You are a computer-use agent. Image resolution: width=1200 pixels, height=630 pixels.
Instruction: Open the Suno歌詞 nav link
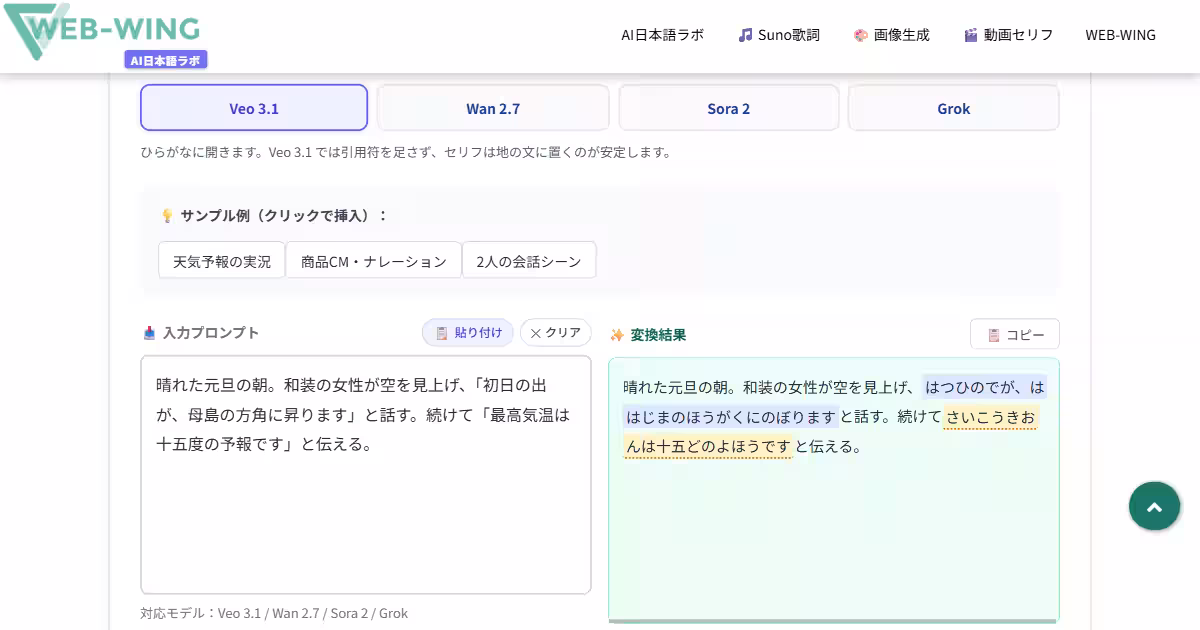[779, 35]
